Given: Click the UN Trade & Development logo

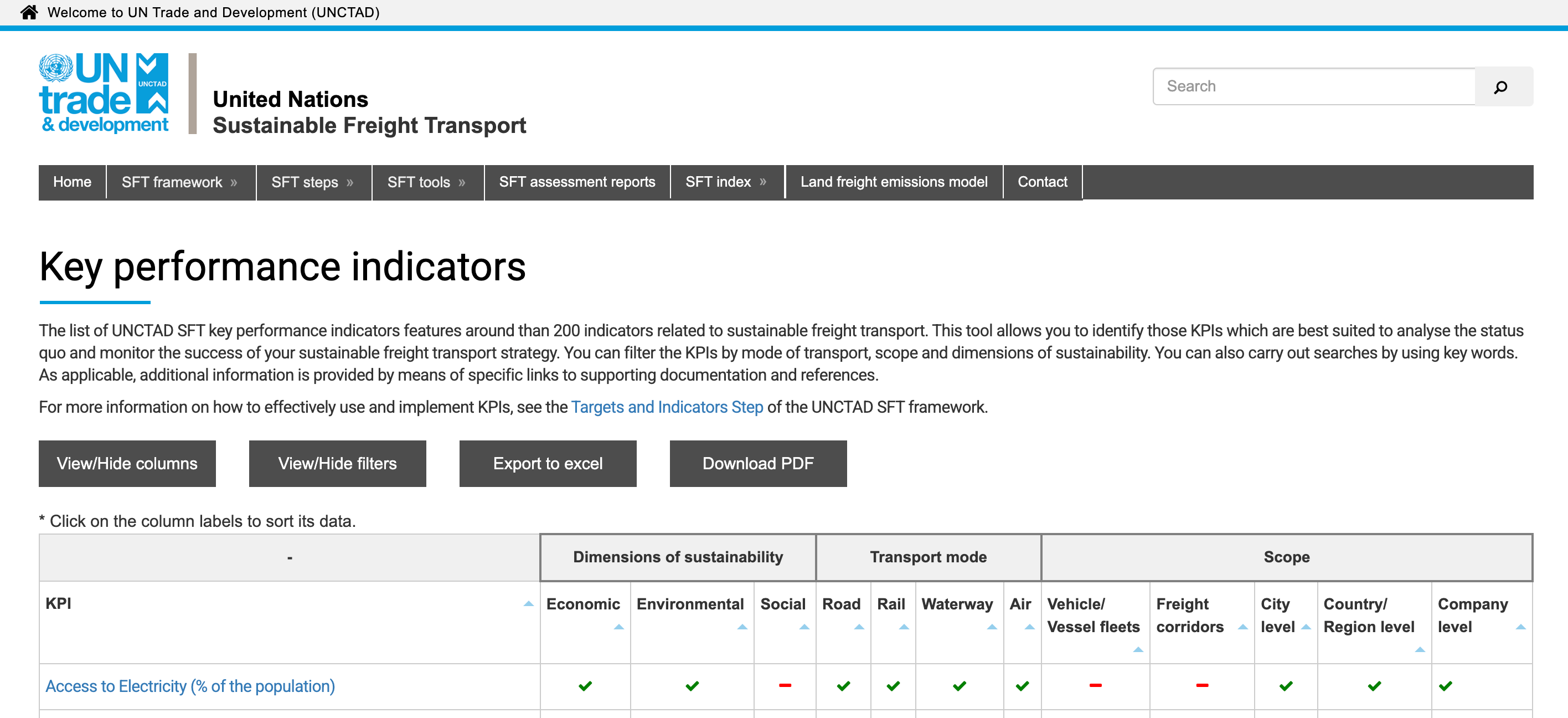Looking at the screenshot, I should [104, 93].
